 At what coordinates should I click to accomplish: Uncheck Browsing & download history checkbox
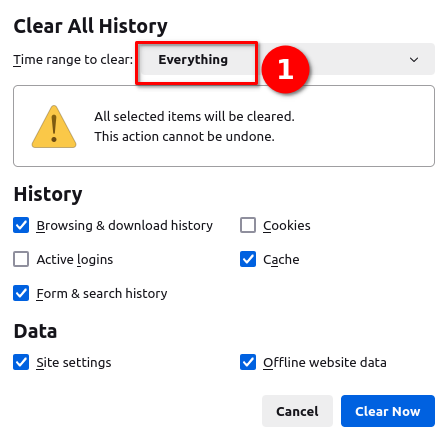point(21,225)
